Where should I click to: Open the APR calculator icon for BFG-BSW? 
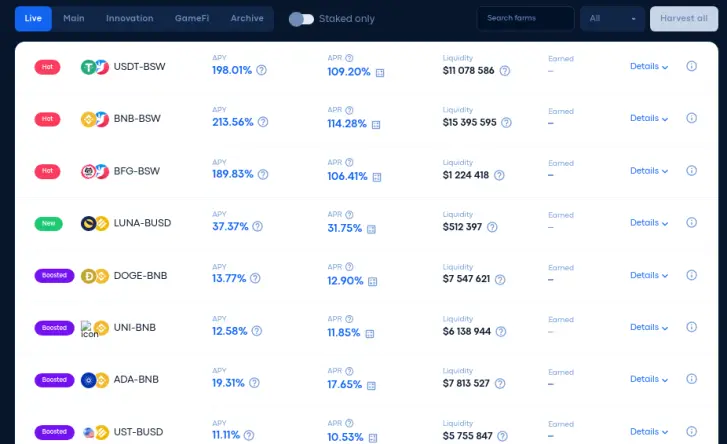pos(377,177)
